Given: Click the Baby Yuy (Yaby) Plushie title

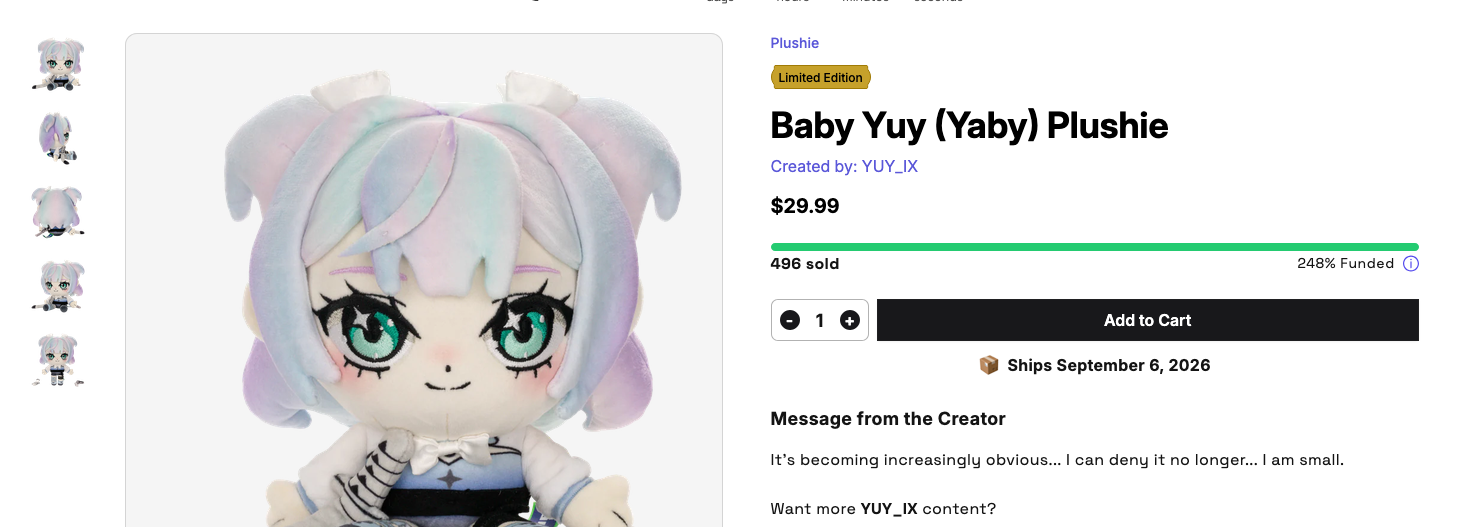Looking at the screenshot, I should (969, 126).
